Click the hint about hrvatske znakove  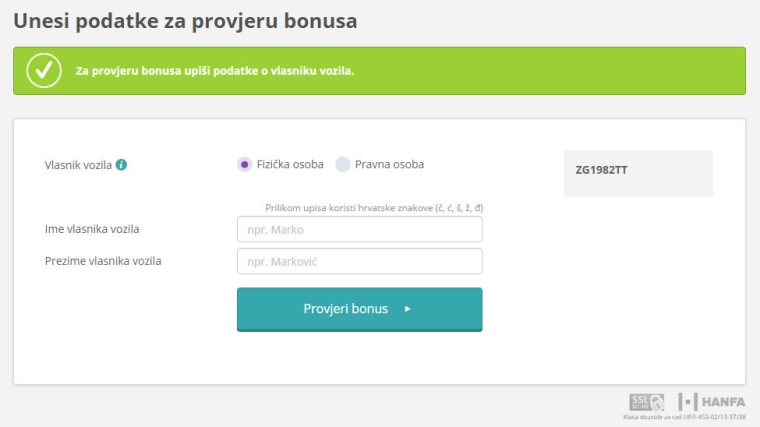click(374, 208)
